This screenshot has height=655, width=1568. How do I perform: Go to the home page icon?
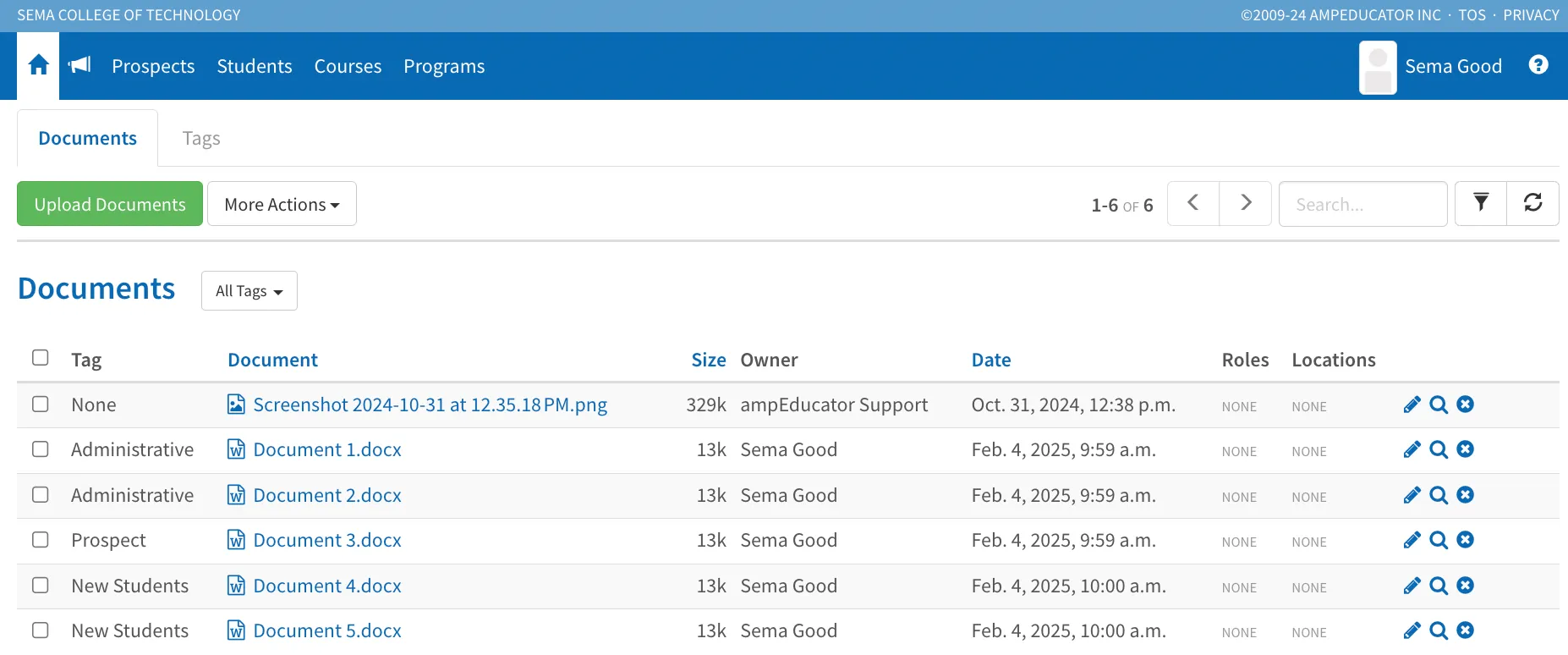point(38,65)
